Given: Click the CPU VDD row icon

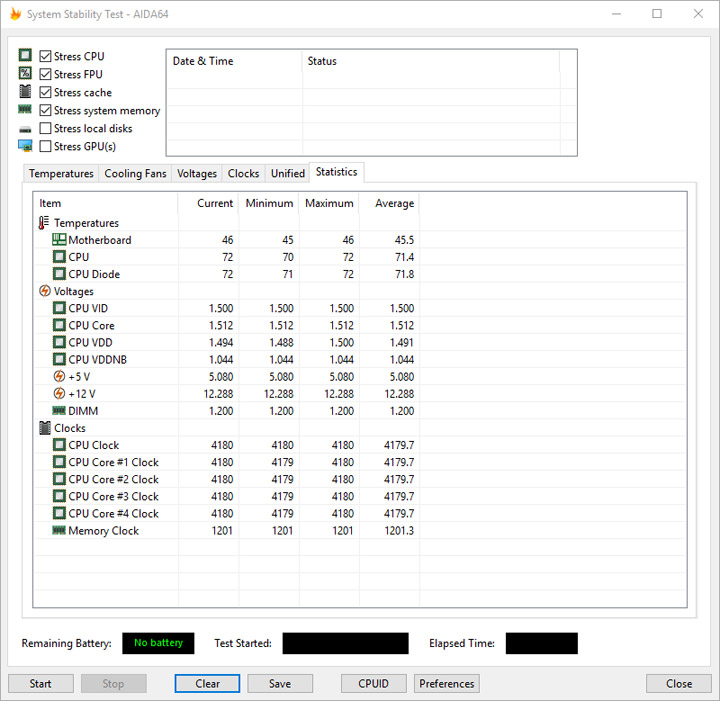Looking at the screenshot, I should [59, 342].
